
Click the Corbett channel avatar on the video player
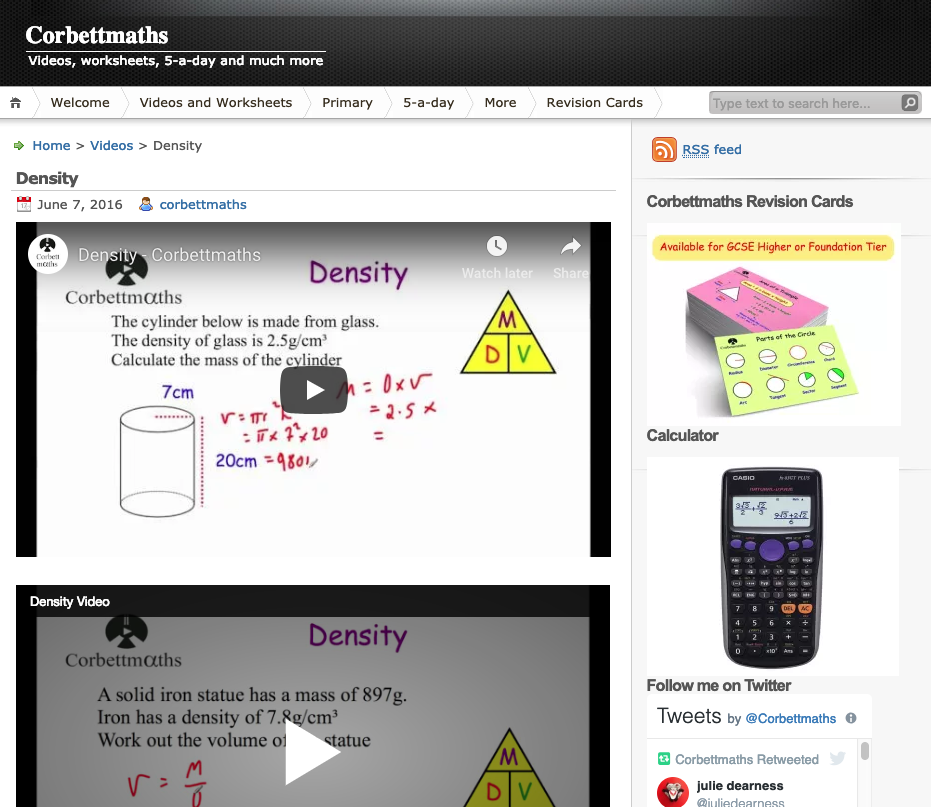pyautogui.click(x=48, y=253)
